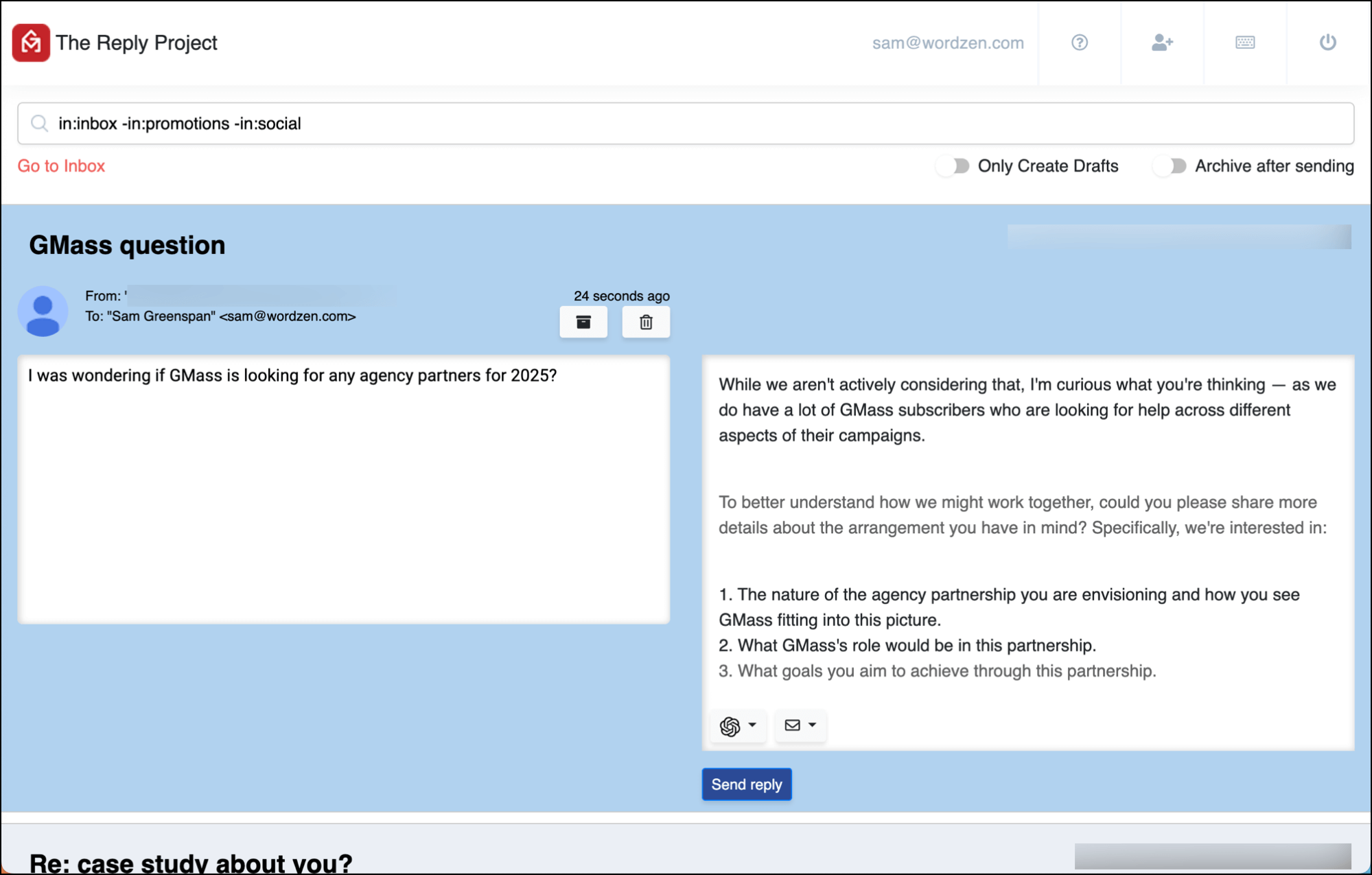Screen dimensions: 1372x875
Task: Toggle Archive after sending switch
Action: pos(1170,166)
